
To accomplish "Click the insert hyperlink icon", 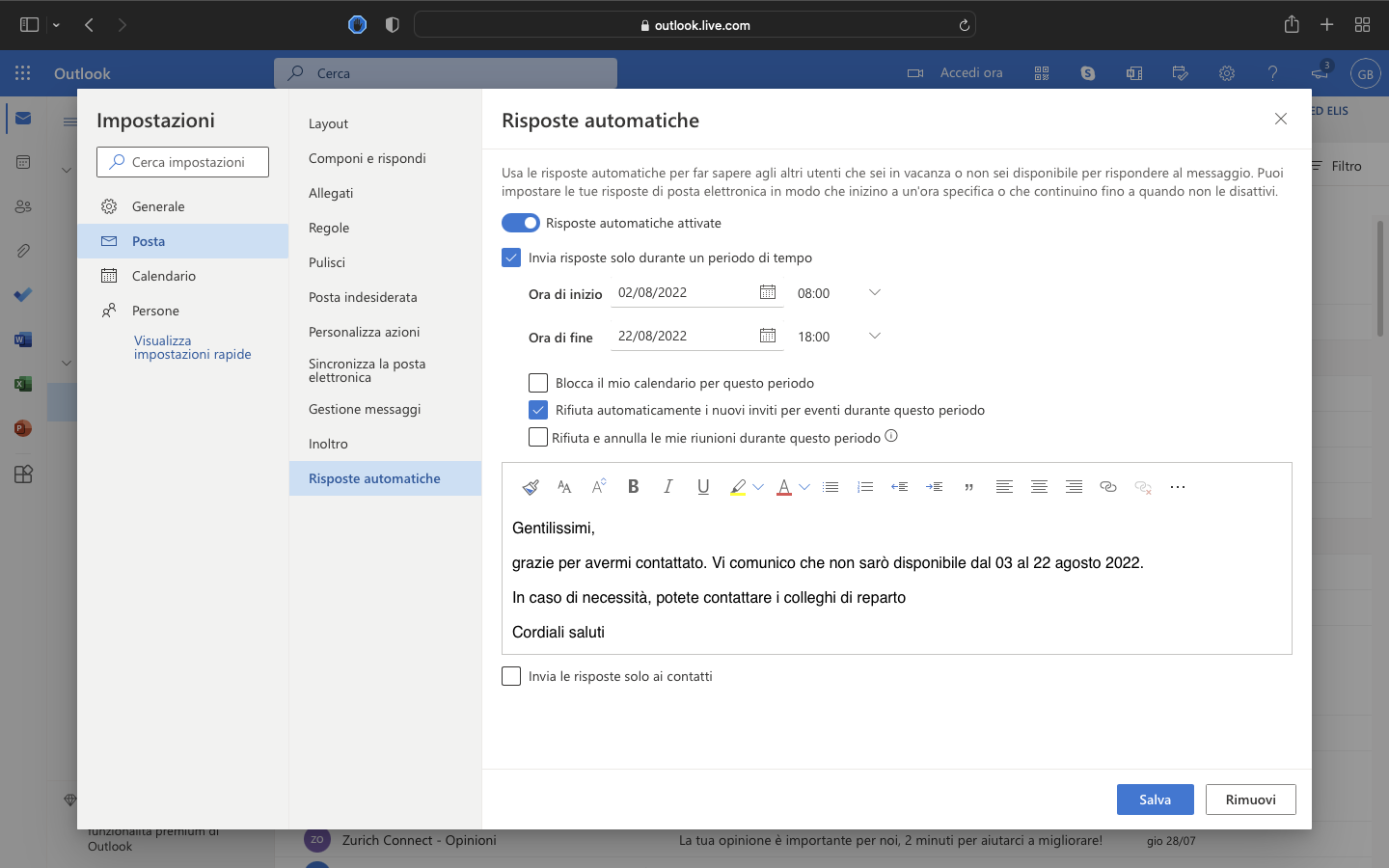I will [x=1108, y=487].
